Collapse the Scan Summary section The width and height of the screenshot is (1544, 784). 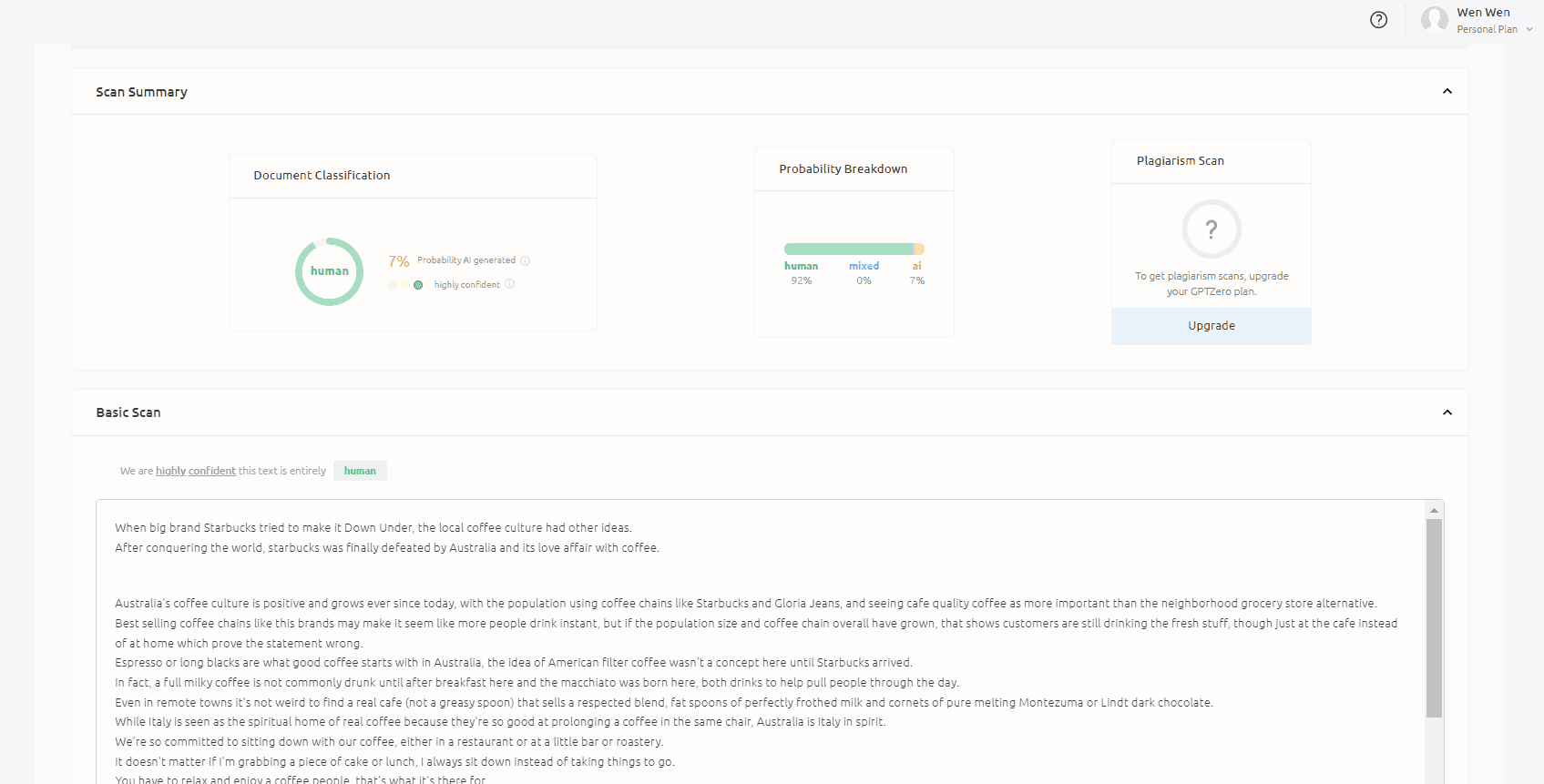point(1447,91)
